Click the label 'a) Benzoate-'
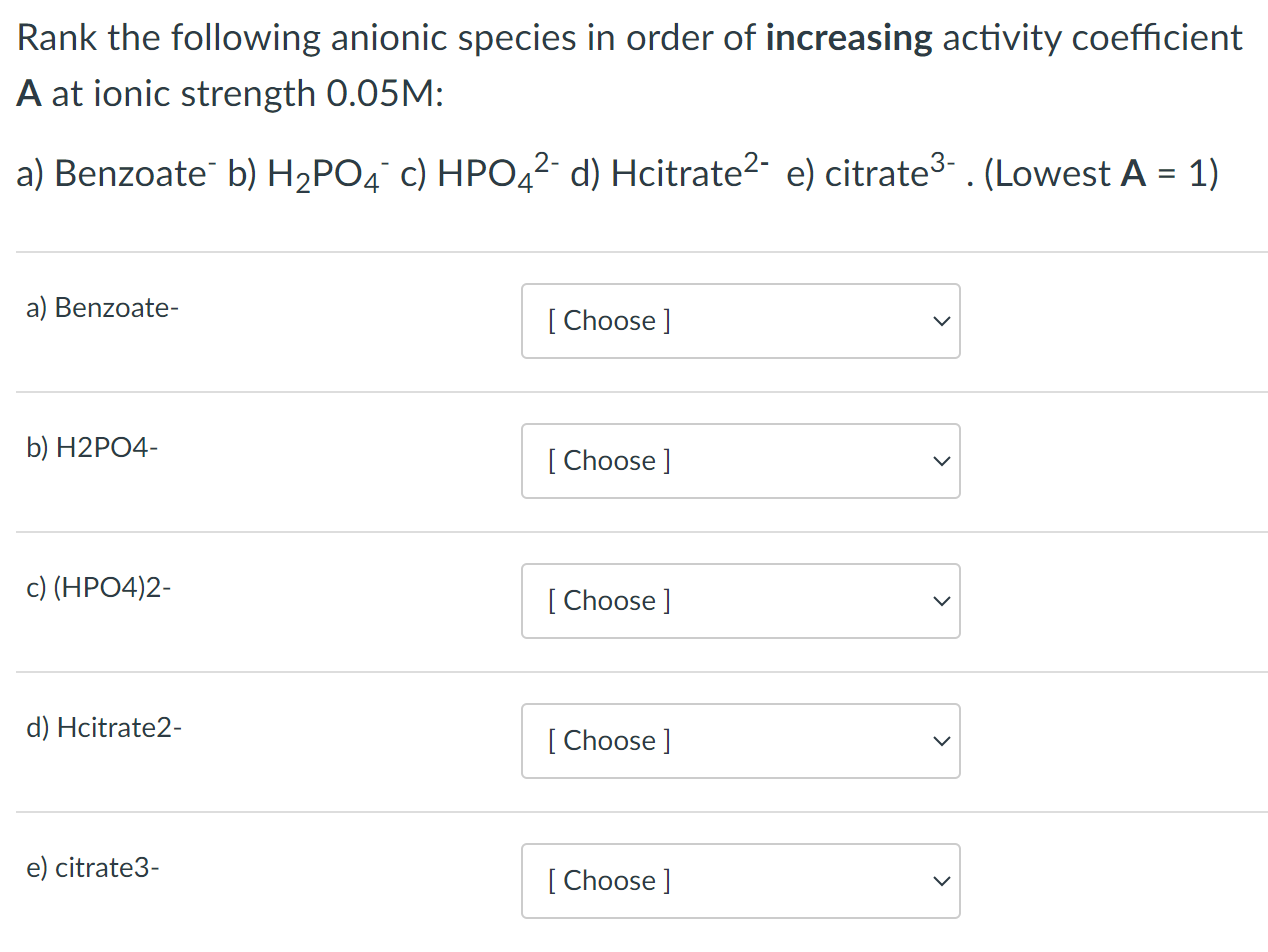The width and height of the screenshot is (1268, 952). pyautogui.click(x=102, y=308)
